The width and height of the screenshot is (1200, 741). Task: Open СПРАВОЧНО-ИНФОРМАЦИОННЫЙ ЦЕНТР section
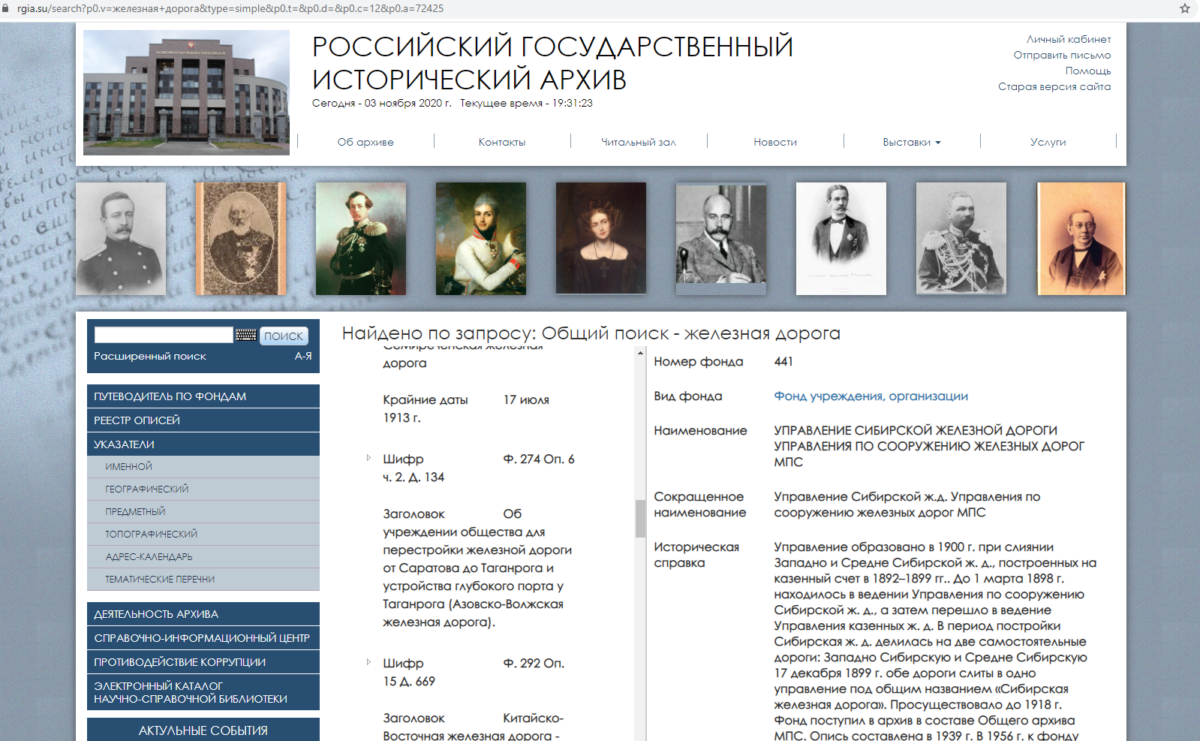click(x=203, y=638)
